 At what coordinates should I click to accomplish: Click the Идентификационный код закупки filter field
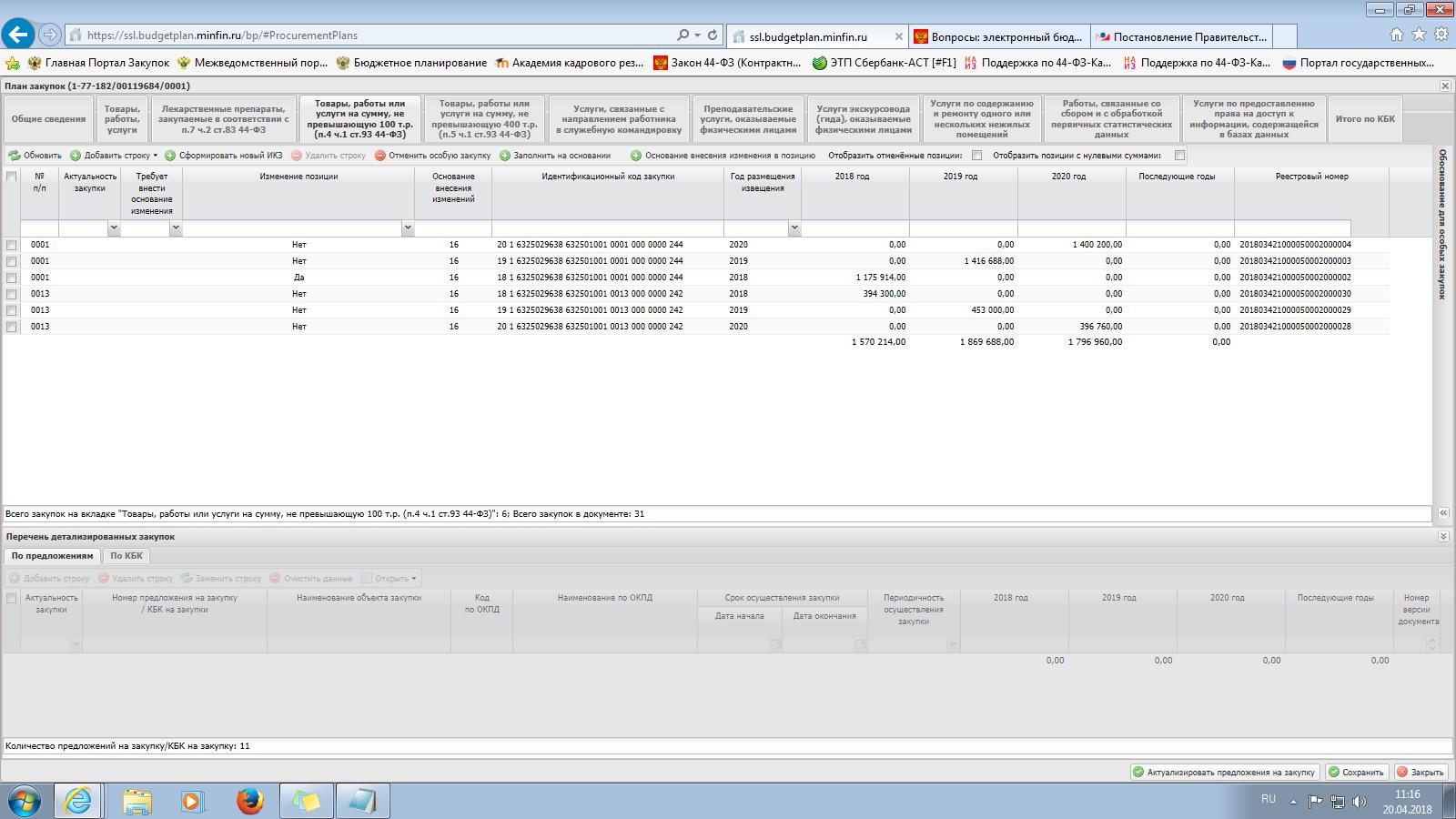607,228
